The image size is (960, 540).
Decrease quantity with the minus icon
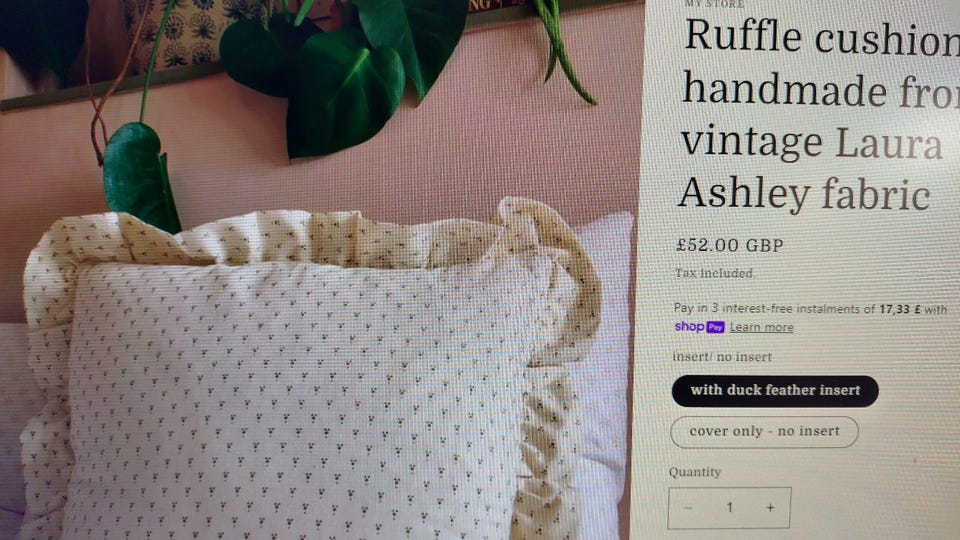pyautogui.click(x=688, y=508)
